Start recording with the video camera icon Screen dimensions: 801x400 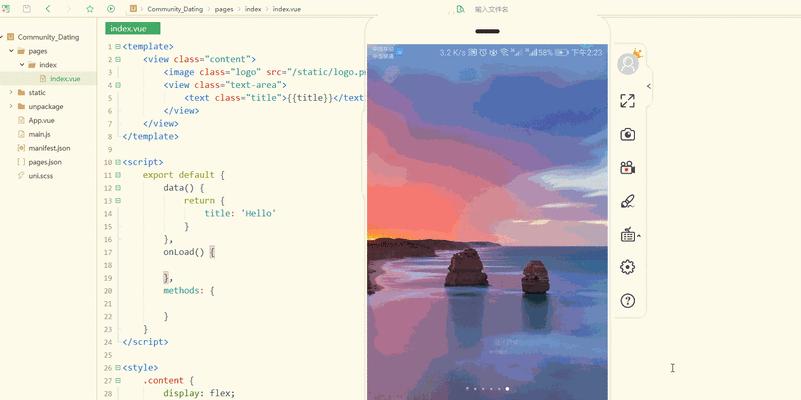point(627,168)
